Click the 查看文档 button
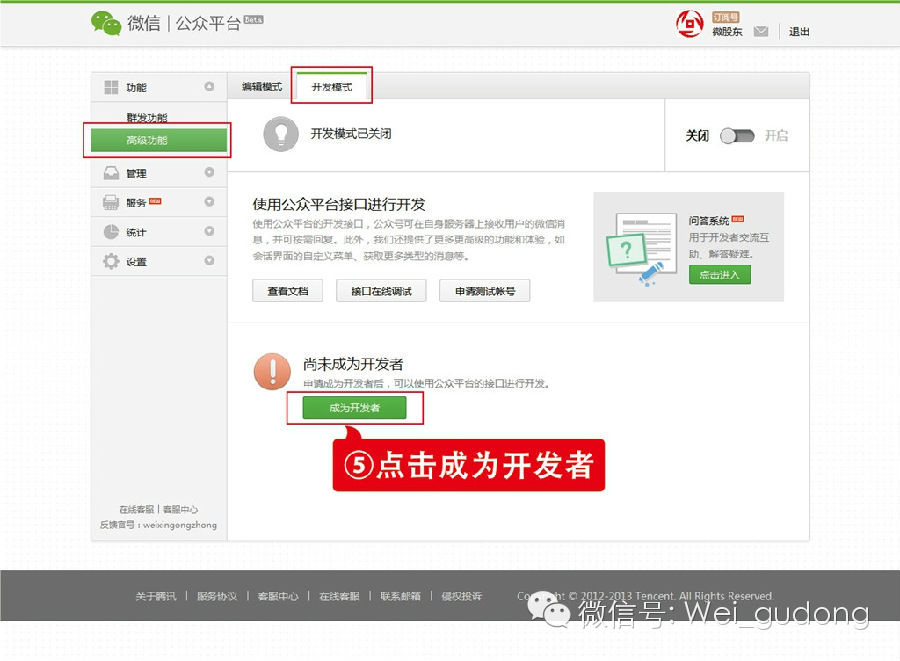The height and width of the screenshot is (661, 900). (288, 291)
